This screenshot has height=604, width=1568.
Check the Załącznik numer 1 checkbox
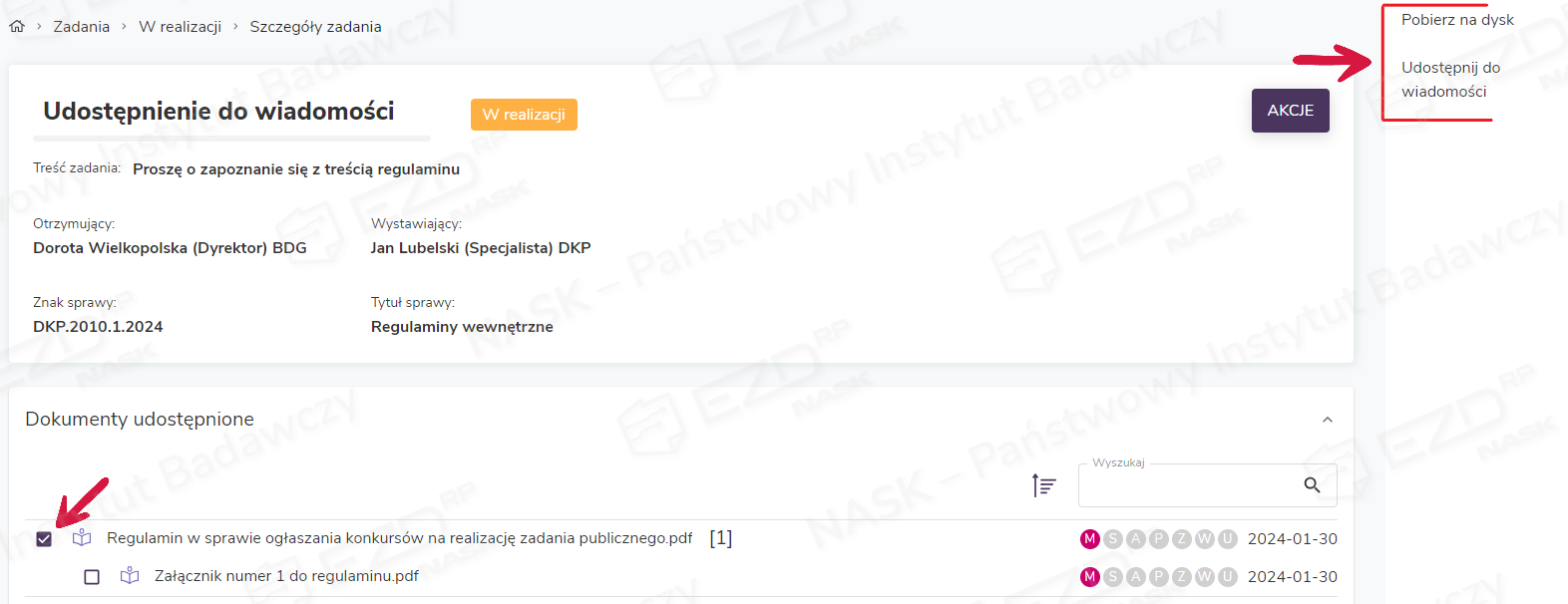click(92, 577)
